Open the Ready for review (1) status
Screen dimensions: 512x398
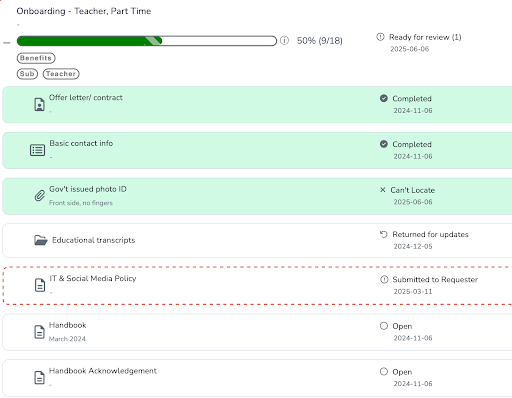coord(425,37)
